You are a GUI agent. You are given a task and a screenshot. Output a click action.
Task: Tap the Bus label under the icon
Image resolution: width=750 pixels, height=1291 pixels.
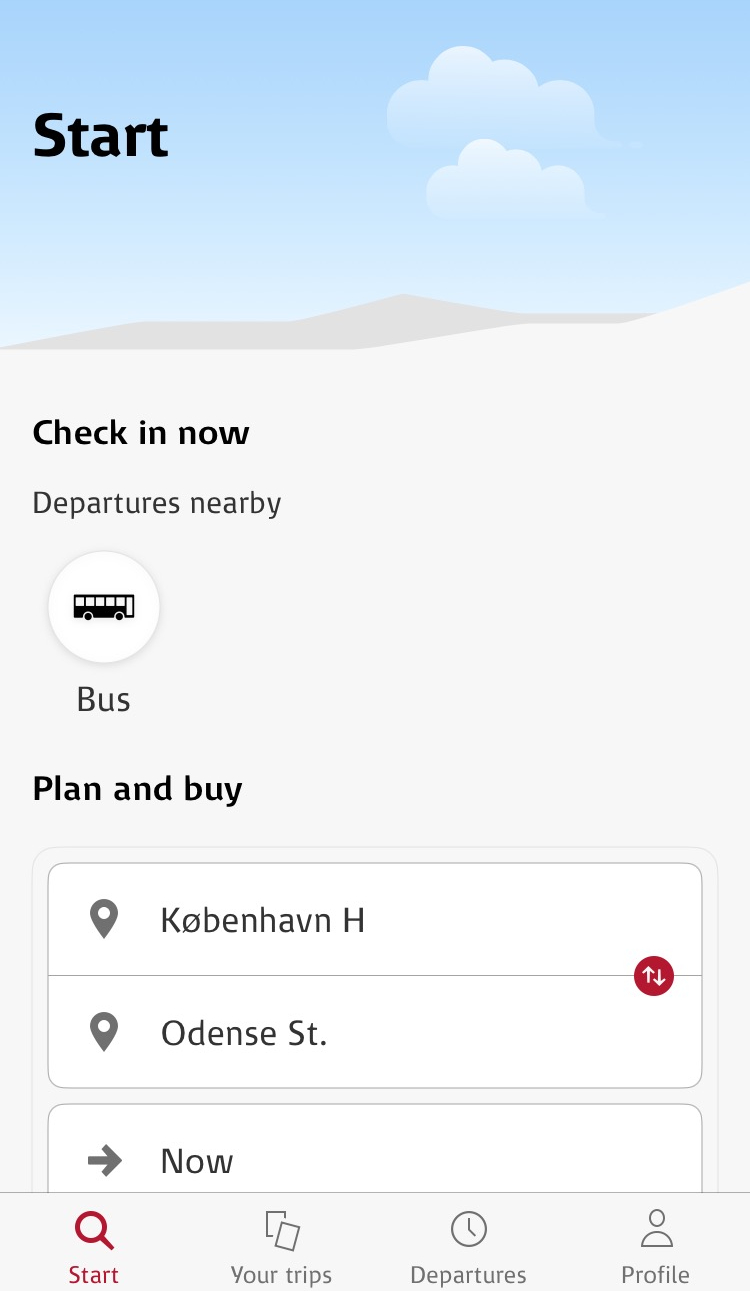[104, 699]
